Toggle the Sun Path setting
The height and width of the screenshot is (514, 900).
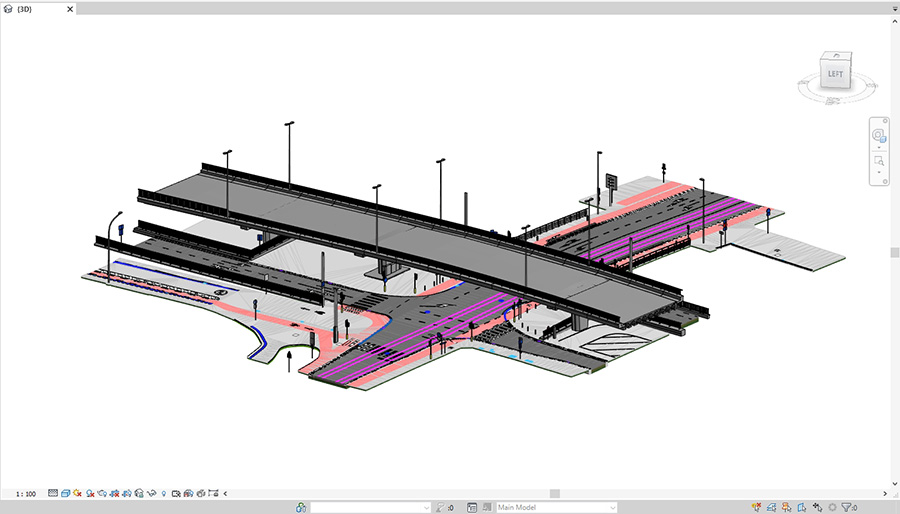(77, 493)
